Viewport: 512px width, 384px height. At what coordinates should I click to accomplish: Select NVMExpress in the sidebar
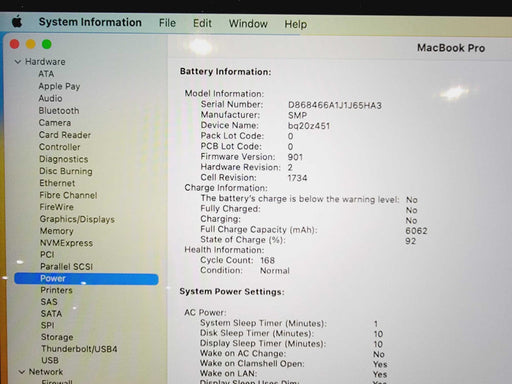66,243
